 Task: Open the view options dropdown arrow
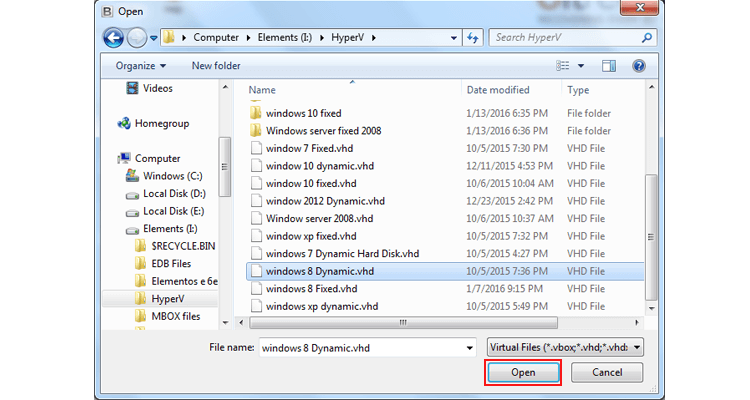(x=581, y=66)
